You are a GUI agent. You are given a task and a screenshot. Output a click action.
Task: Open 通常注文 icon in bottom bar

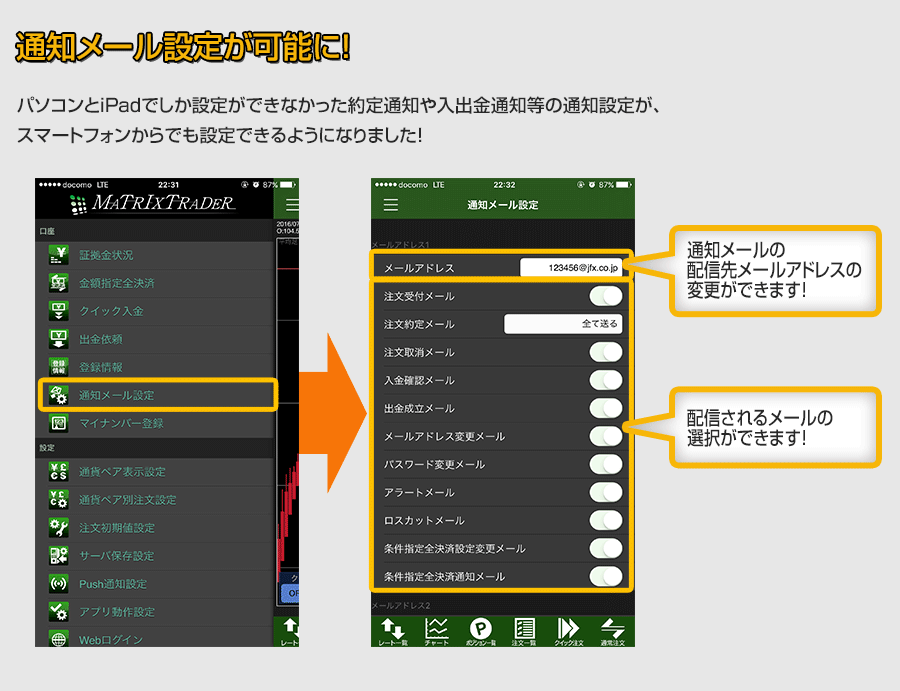coord(612,631)
